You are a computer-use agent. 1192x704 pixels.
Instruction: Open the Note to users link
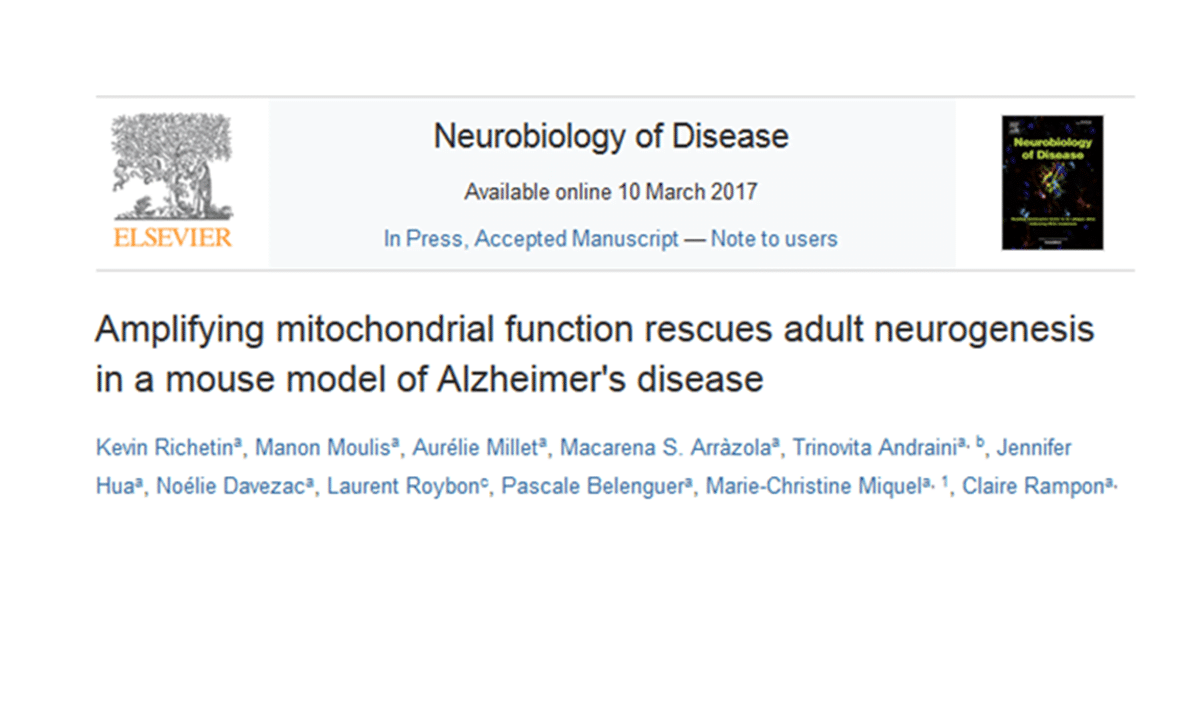pos(774,239)
